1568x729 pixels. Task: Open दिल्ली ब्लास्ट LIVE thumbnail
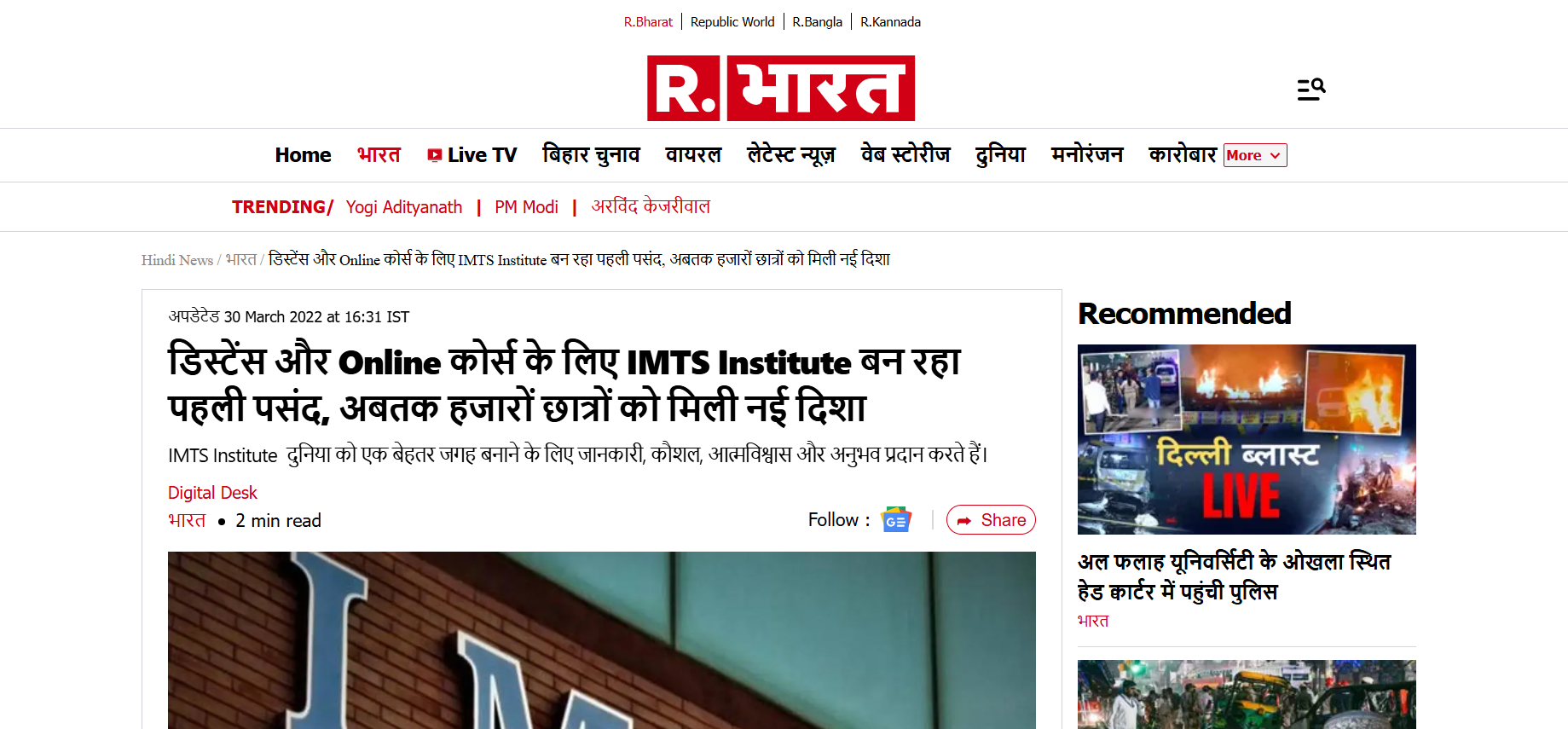pyautogui.click(x=1247, y=439)
